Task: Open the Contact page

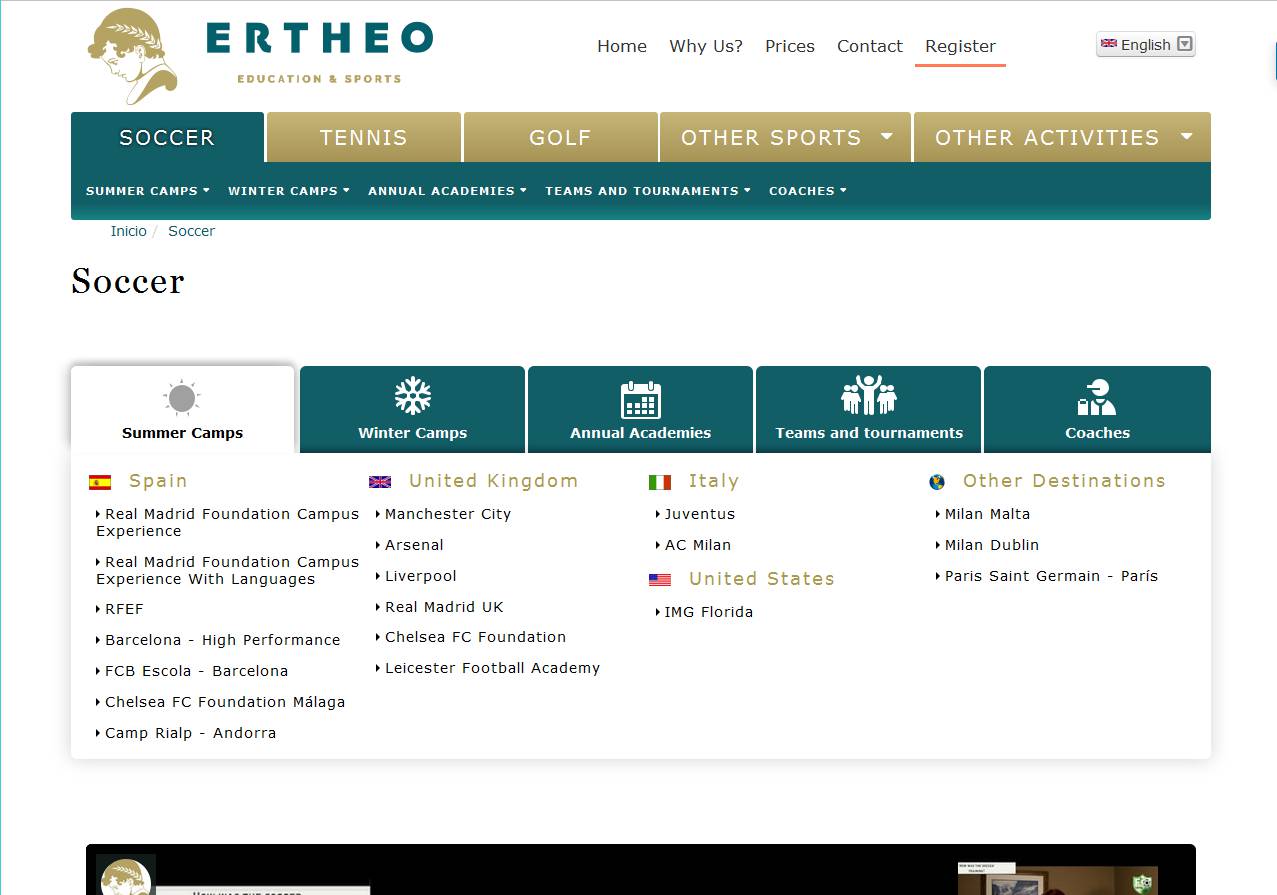Action: [x=870, y=46]
